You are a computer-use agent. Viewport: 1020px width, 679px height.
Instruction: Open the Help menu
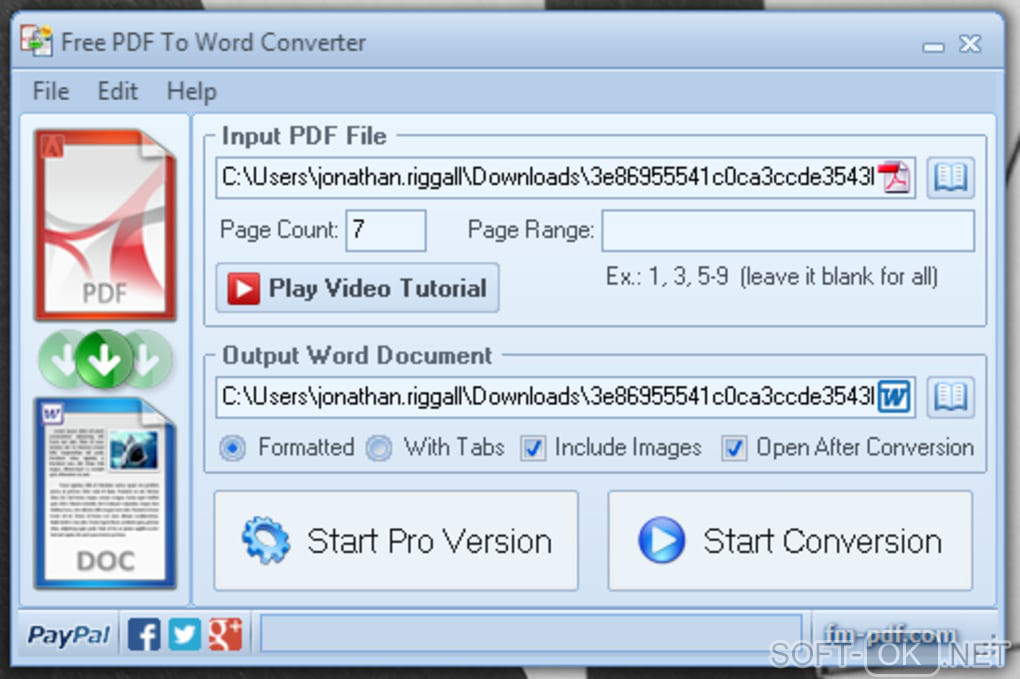click(191, 91)
